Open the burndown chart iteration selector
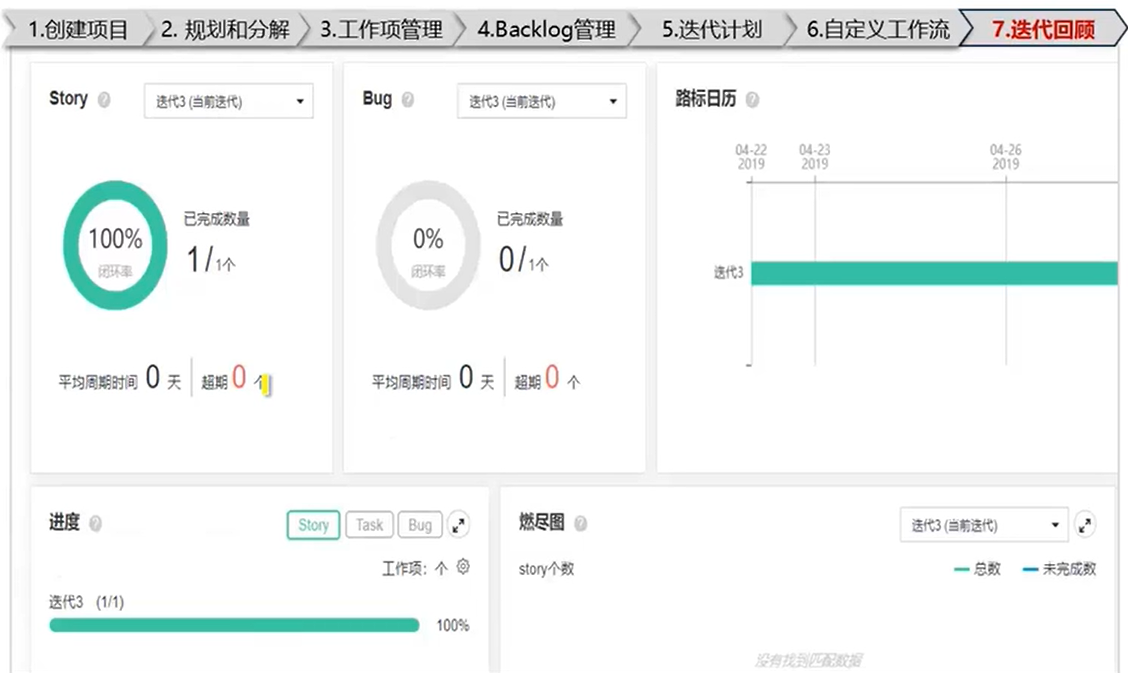 tap(983, 524)
